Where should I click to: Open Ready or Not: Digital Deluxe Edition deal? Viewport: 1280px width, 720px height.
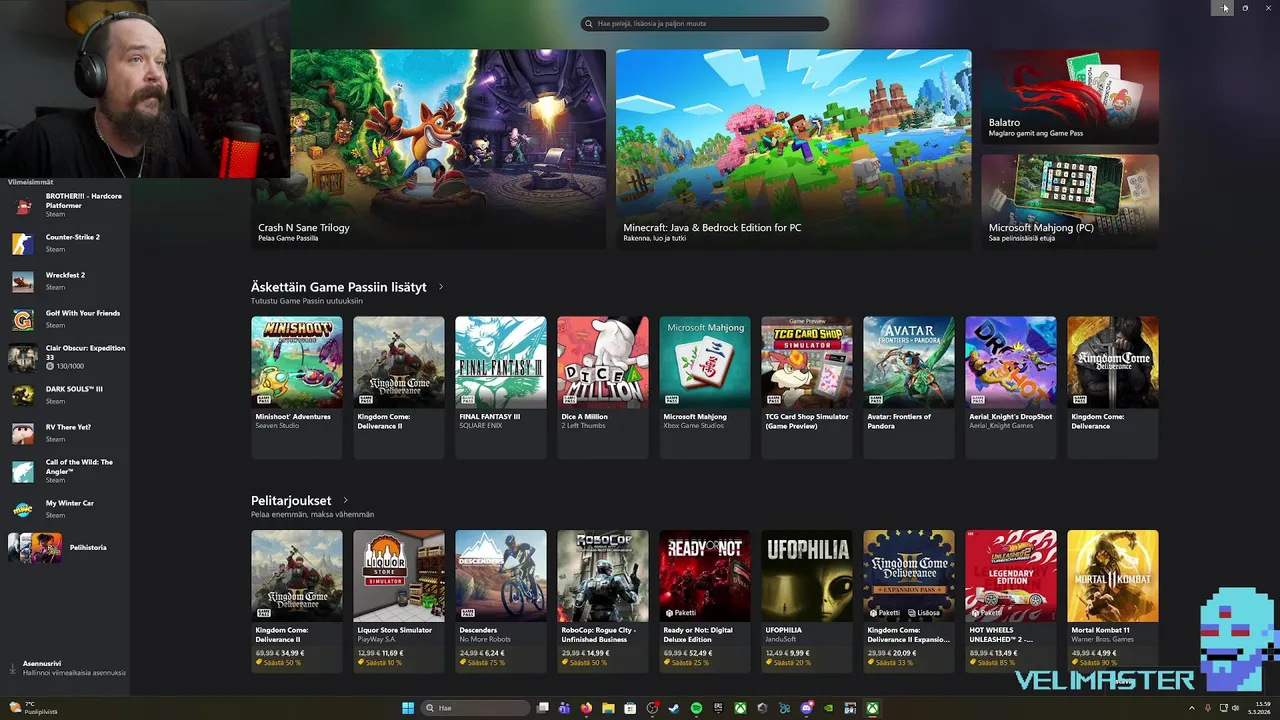(x=705, y=601)
